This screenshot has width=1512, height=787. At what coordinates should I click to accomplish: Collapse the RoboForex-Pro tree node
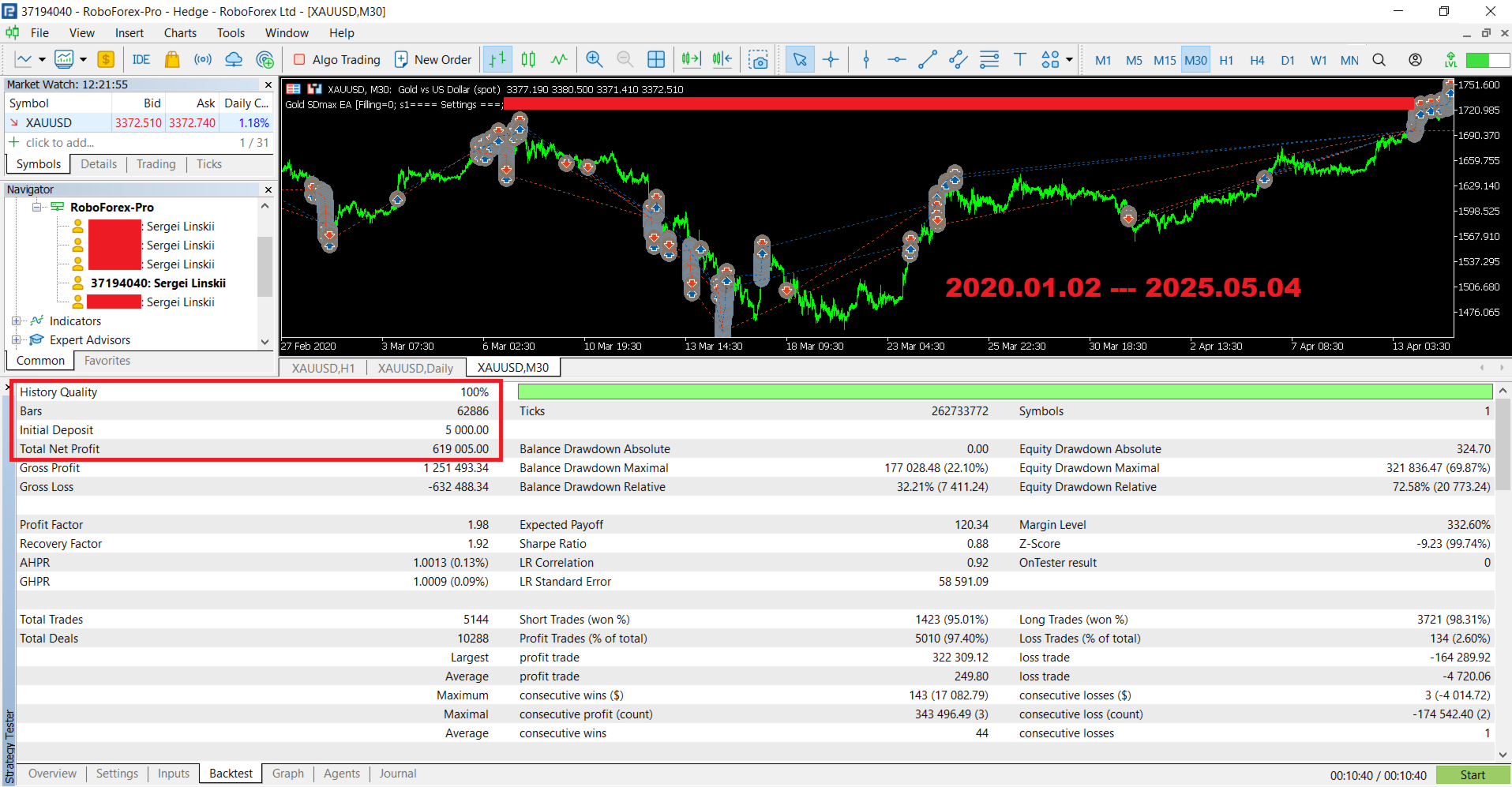(x=36, y=207)
